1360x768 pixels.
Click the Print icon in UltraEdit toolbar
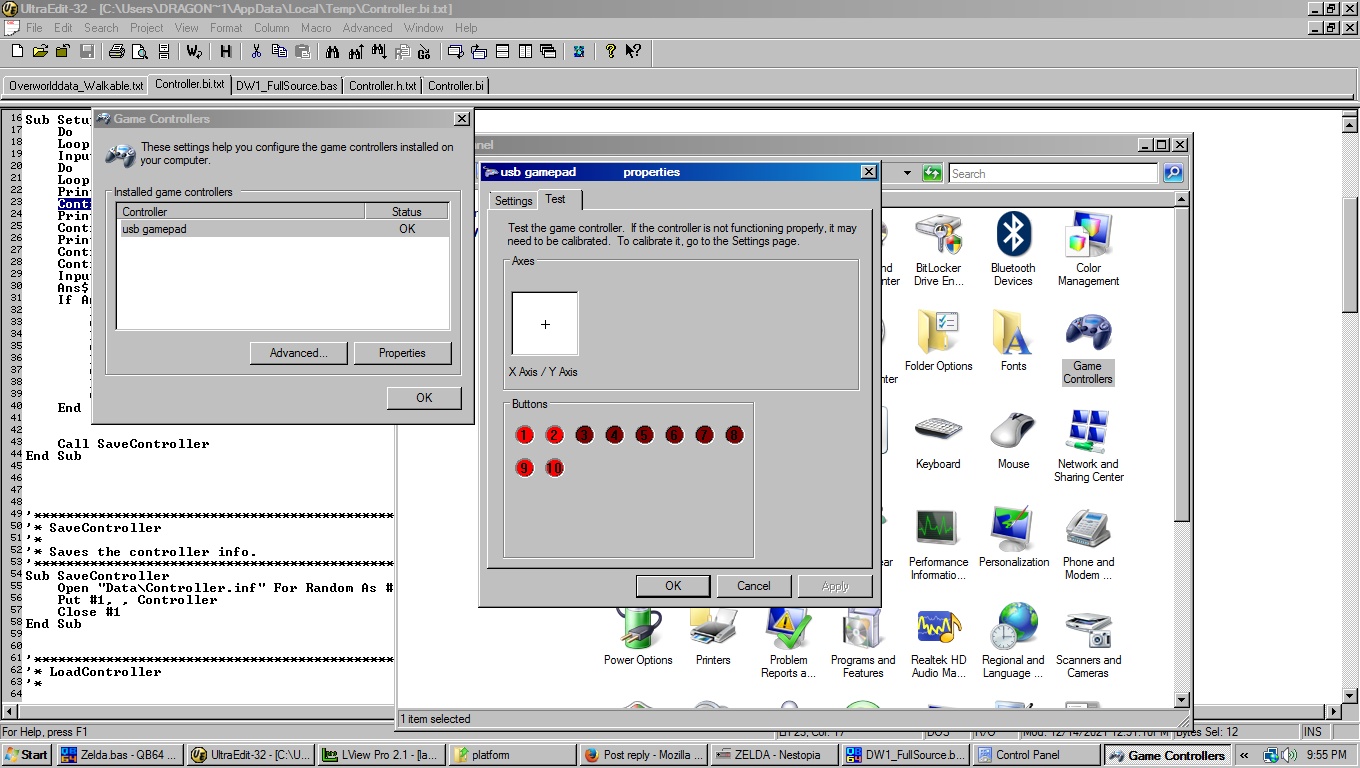click(117, 51)
